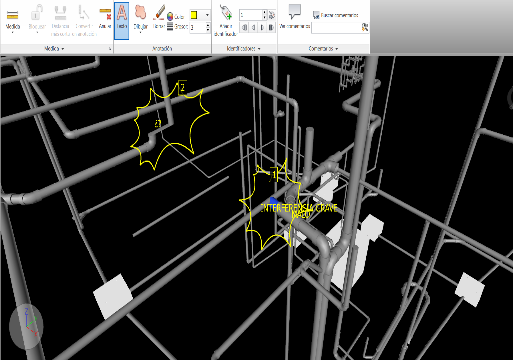The image size is (513, 360).
Task: Clear measurements with the red X ruler
Action: tap(105, 18)
